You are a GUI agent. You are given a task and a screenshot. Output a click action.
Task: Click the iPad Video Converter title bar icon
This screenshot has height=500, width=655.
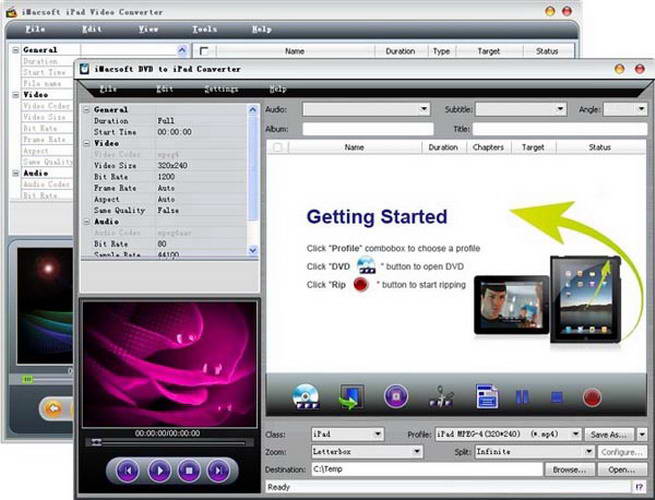[11, 12]
